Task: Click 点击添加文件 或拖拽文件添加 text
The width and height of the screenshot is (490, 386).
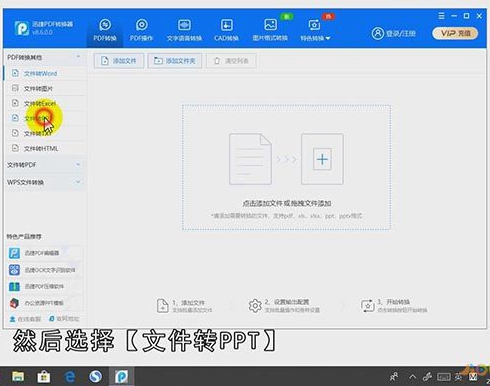Action: pyautogui.click(x=287, y=203)
